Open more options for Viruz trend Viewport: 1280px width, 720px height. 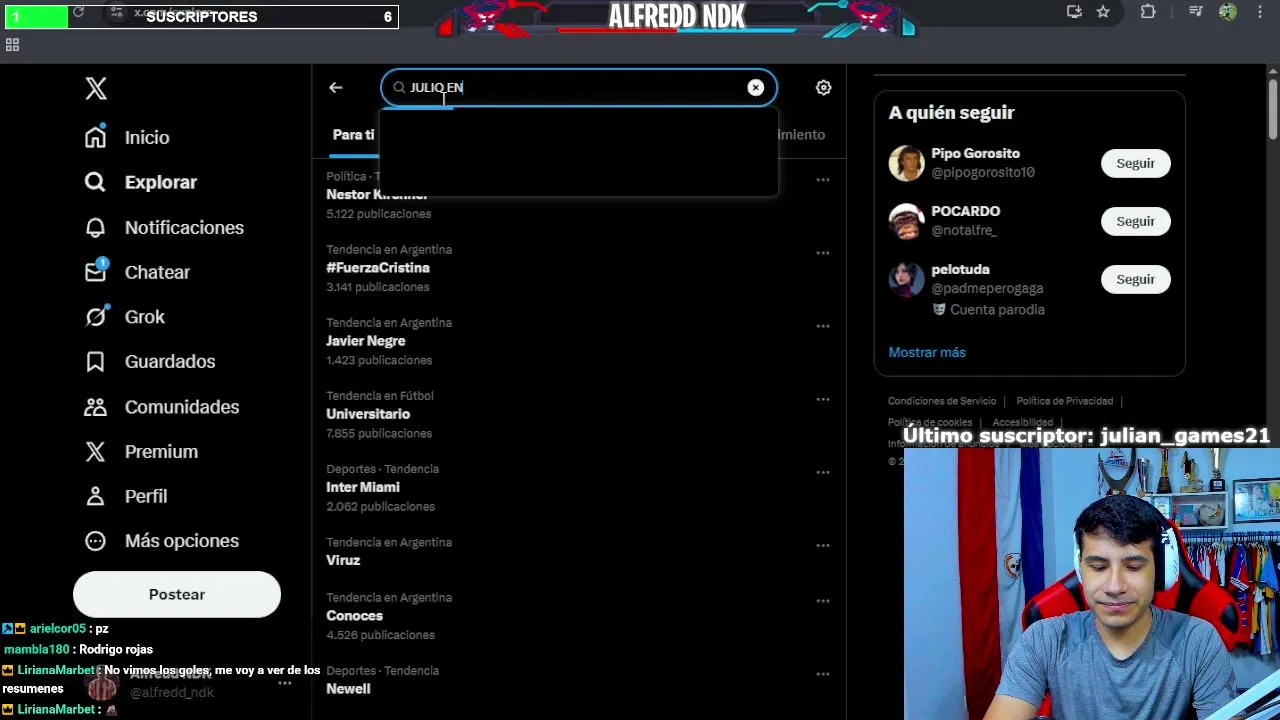pos(822,545)
